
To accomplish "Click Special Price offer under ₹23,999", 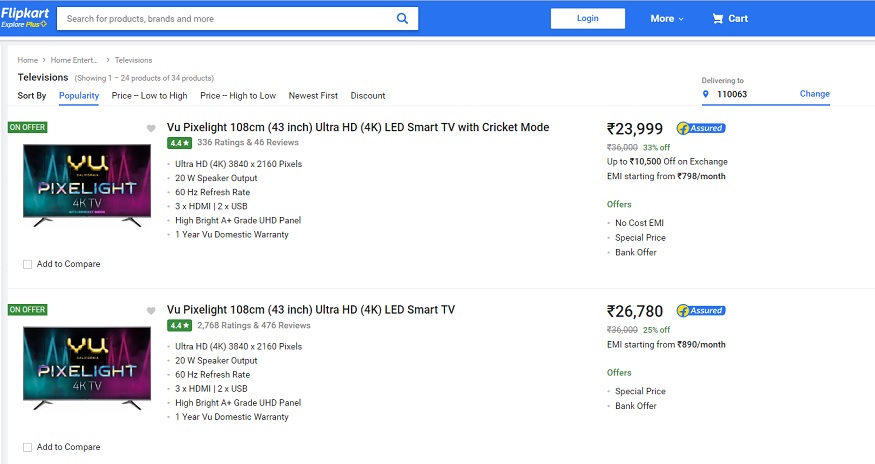I will (x=641, y=238).
